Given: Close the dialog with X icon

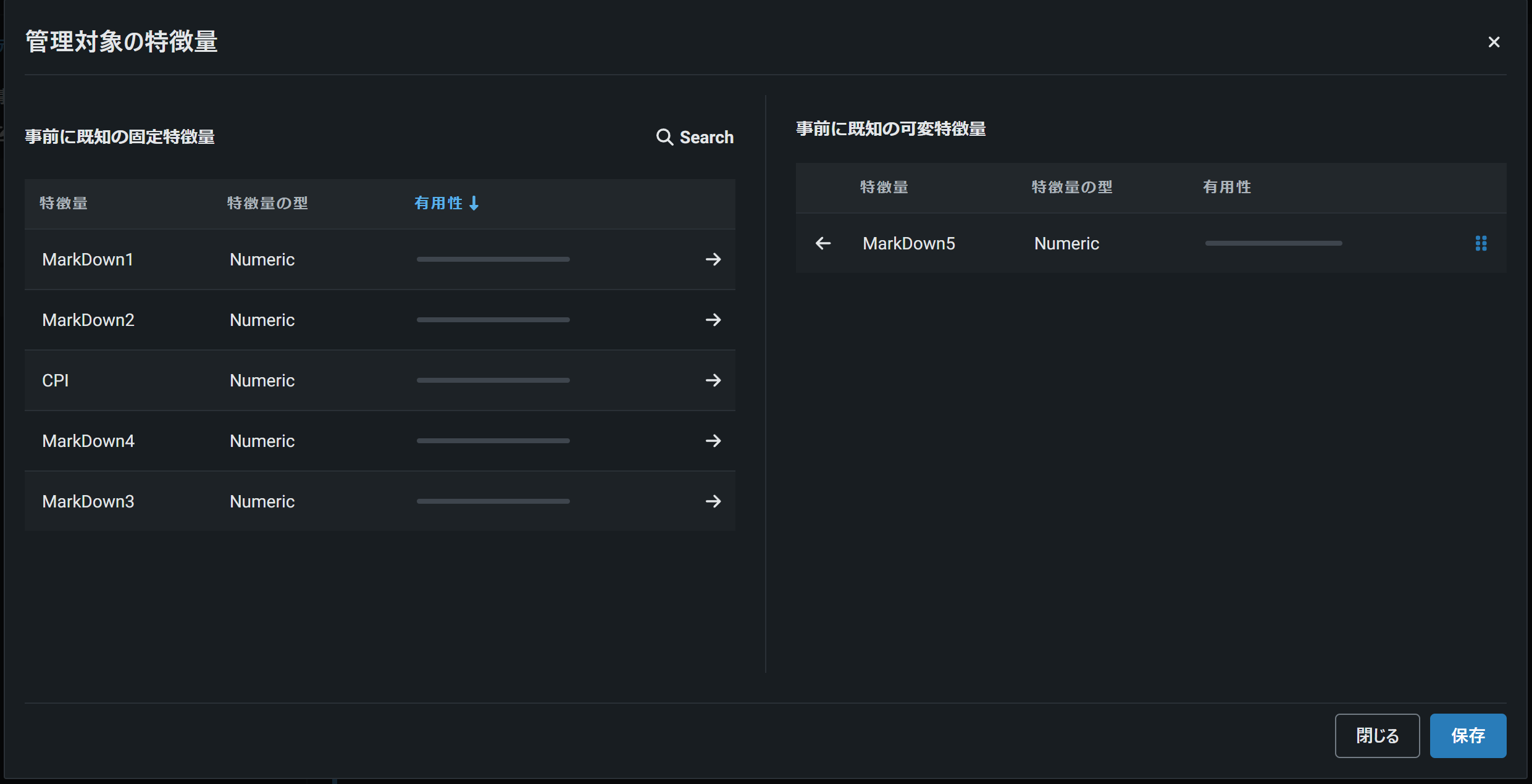Looking at the screenshot, I should 1494,42.
